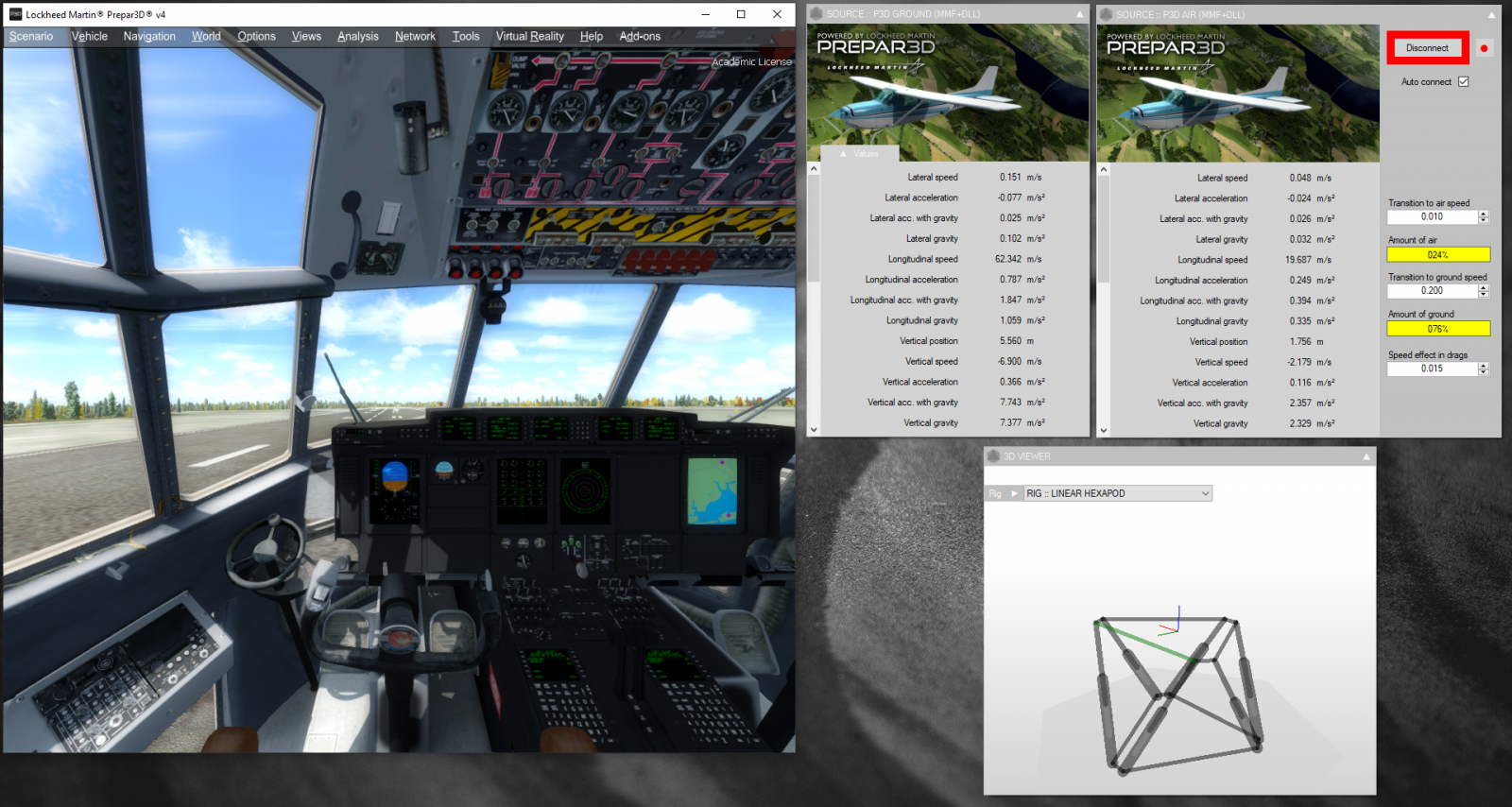Click the Prepar3D app icon in title bar
This screenshot has width=1512, height=807.
tap(15, 14)
